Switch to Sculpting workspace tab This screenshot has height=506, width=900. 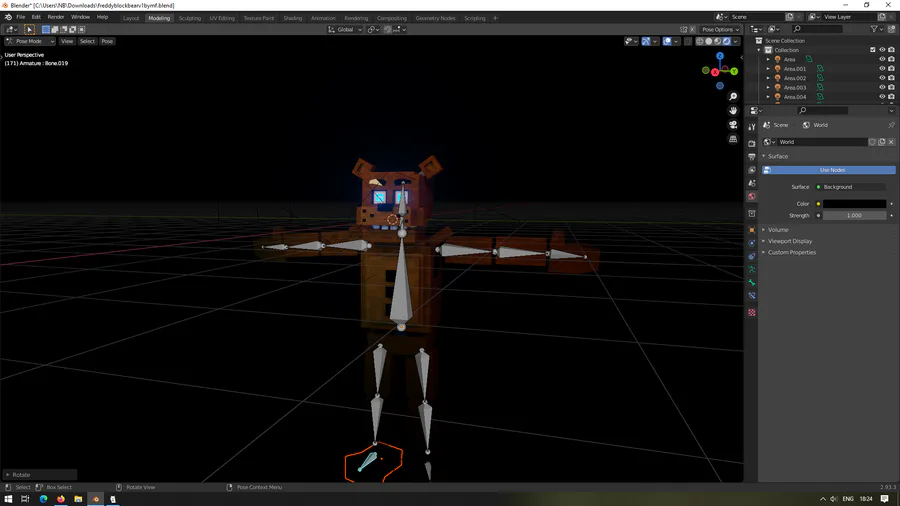(x=189, y=18)
